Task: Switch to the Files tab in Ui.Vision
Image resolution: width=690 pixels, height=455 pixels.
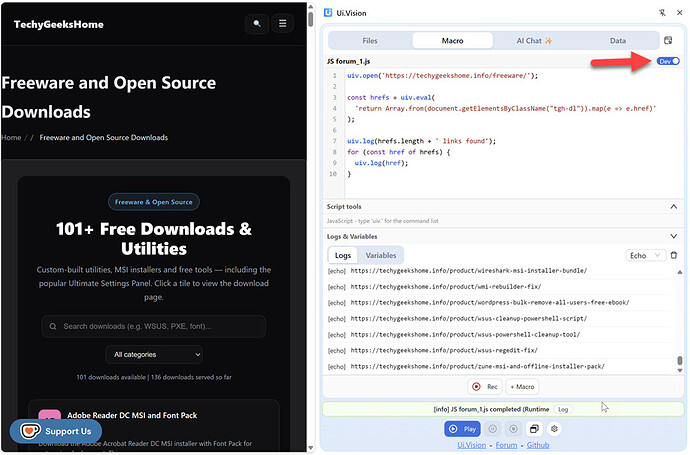Action: [370, 40]
